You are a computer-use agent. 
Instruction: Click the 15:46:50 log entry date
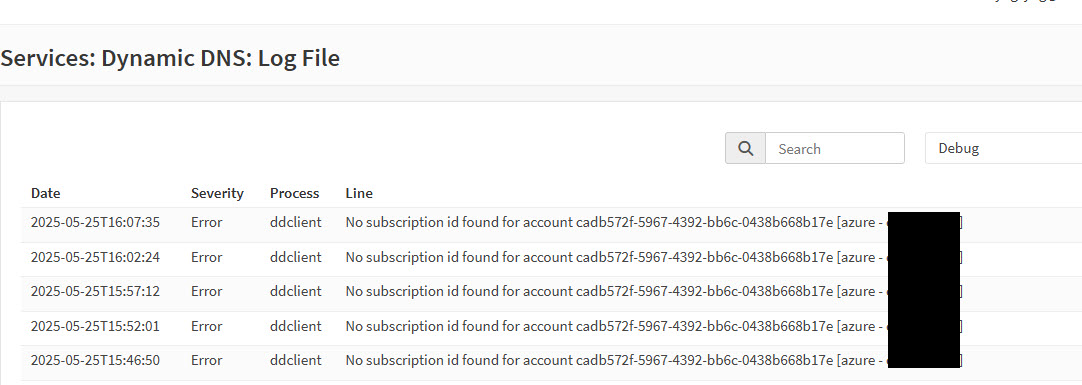coord(95,361)
